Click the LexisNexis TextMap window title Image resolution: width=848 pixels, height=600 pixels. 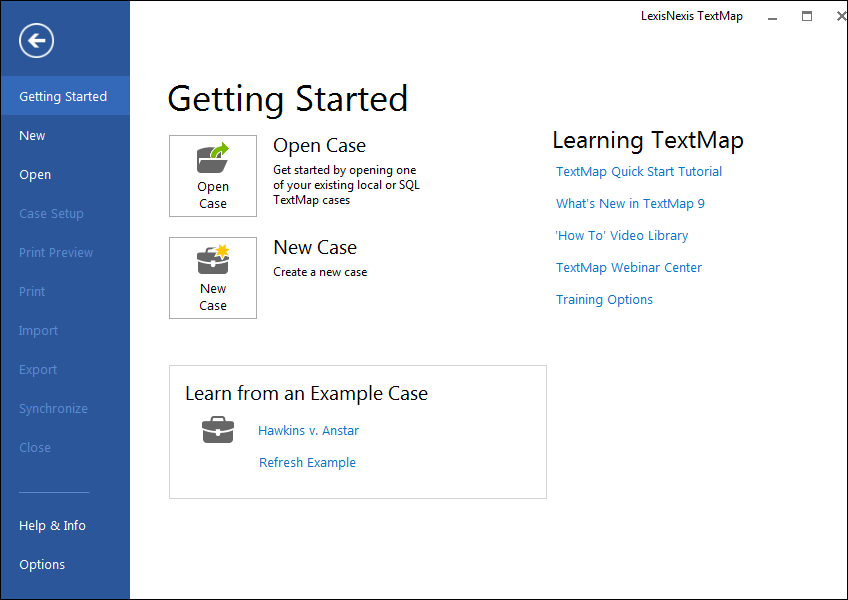click(x=692, y=16)
